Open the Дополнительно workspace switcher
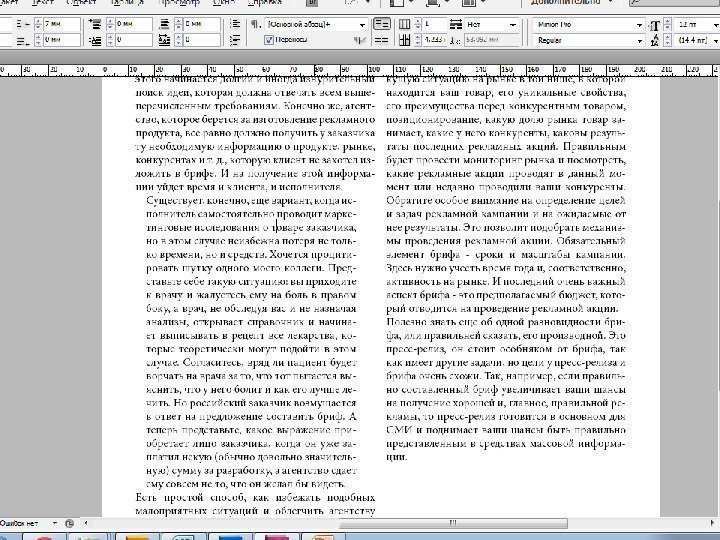720x540 pixels. point(571,2)
